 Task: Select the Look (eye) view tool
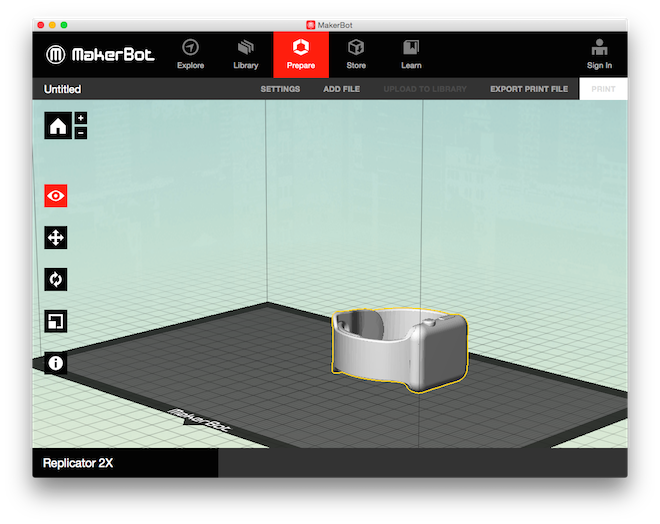click(x=56, y=196)
